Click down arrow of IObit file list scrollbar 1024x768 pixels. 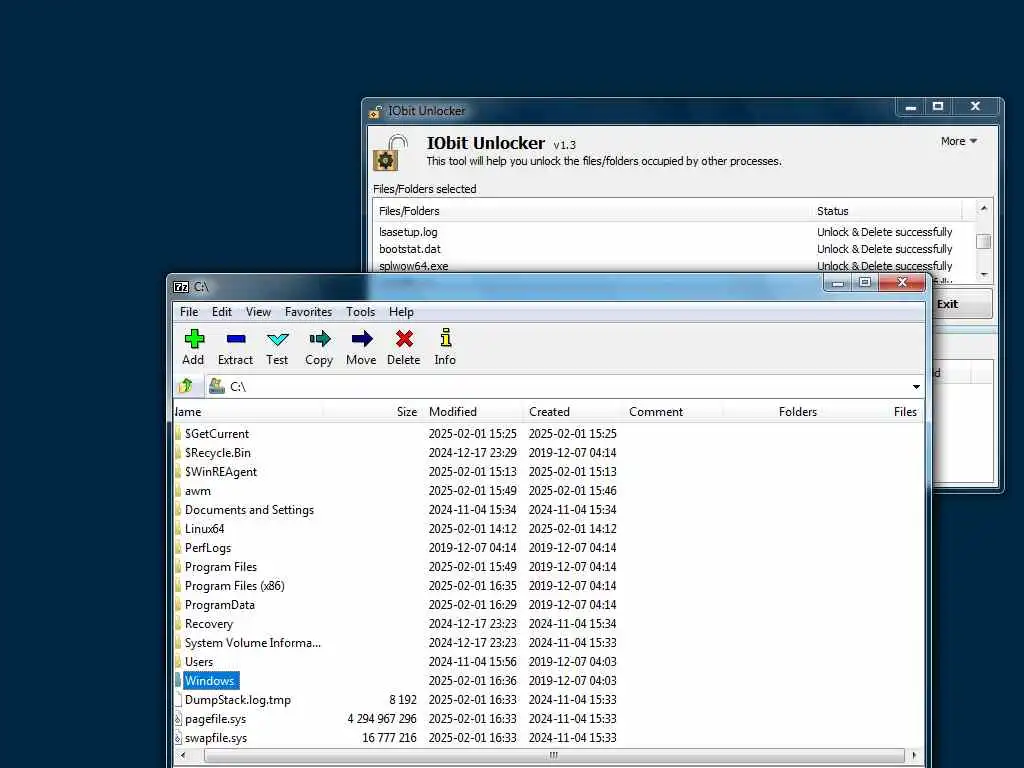click(984, 275)
